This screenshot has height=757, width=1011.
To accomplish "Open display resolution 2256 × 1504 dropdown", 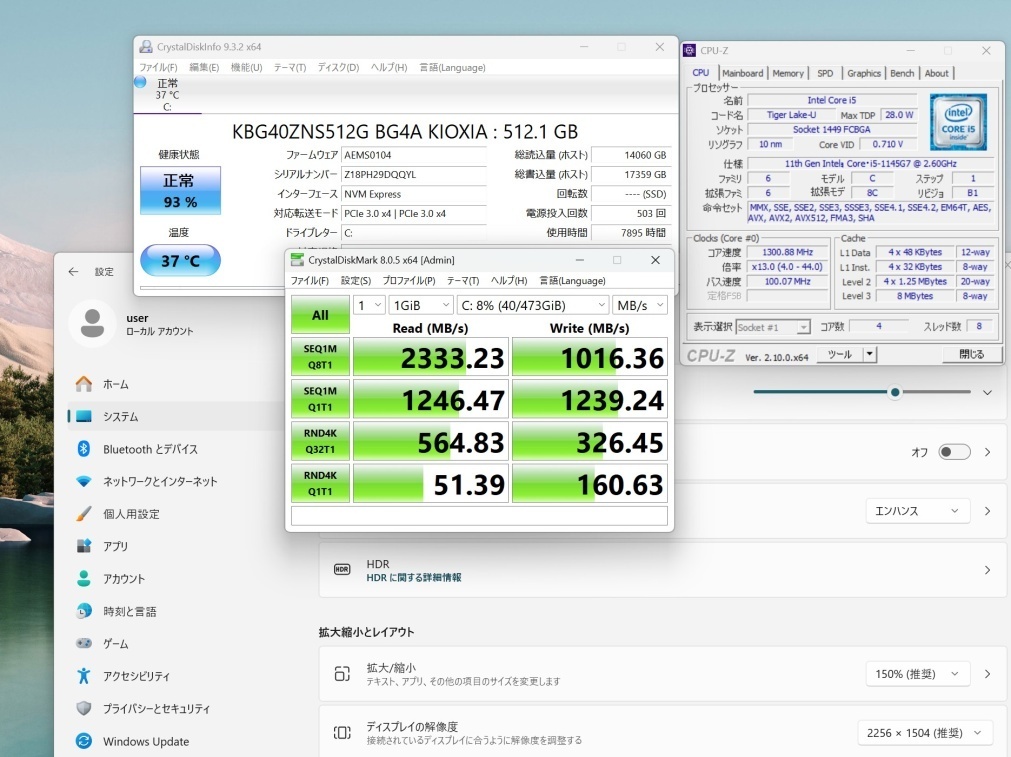I will [x=925, y=733].
